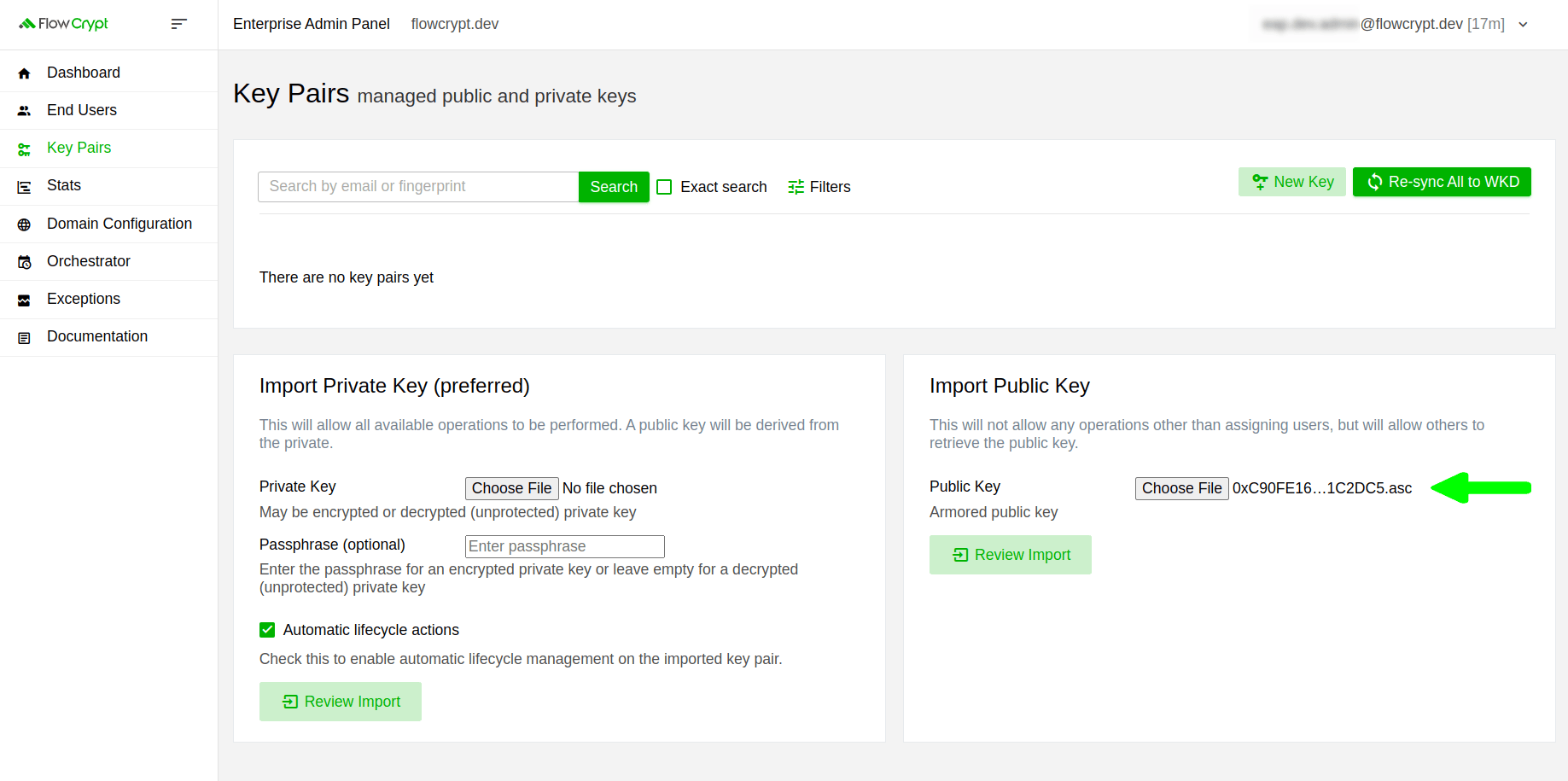The height and width of the screenshot is (781, 1568).
Task: Enable the Exact search checkbox
Action: pos(664,187)
